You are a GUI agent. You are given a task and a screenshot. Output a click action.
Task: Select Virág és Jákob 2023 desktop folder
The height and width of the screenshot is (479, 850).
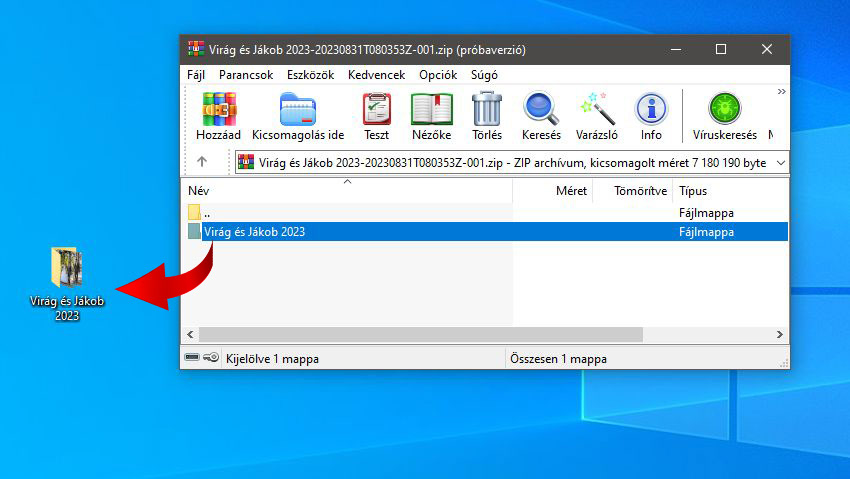pyautogui.click(x=67, y=284)
